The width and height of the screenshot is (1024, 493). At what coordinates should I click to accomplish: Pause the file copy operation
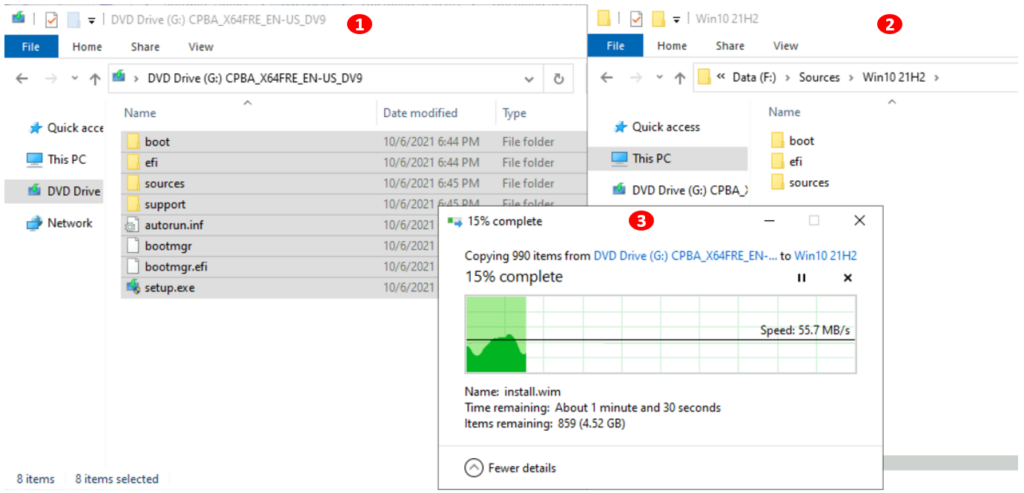pos(801,278)
